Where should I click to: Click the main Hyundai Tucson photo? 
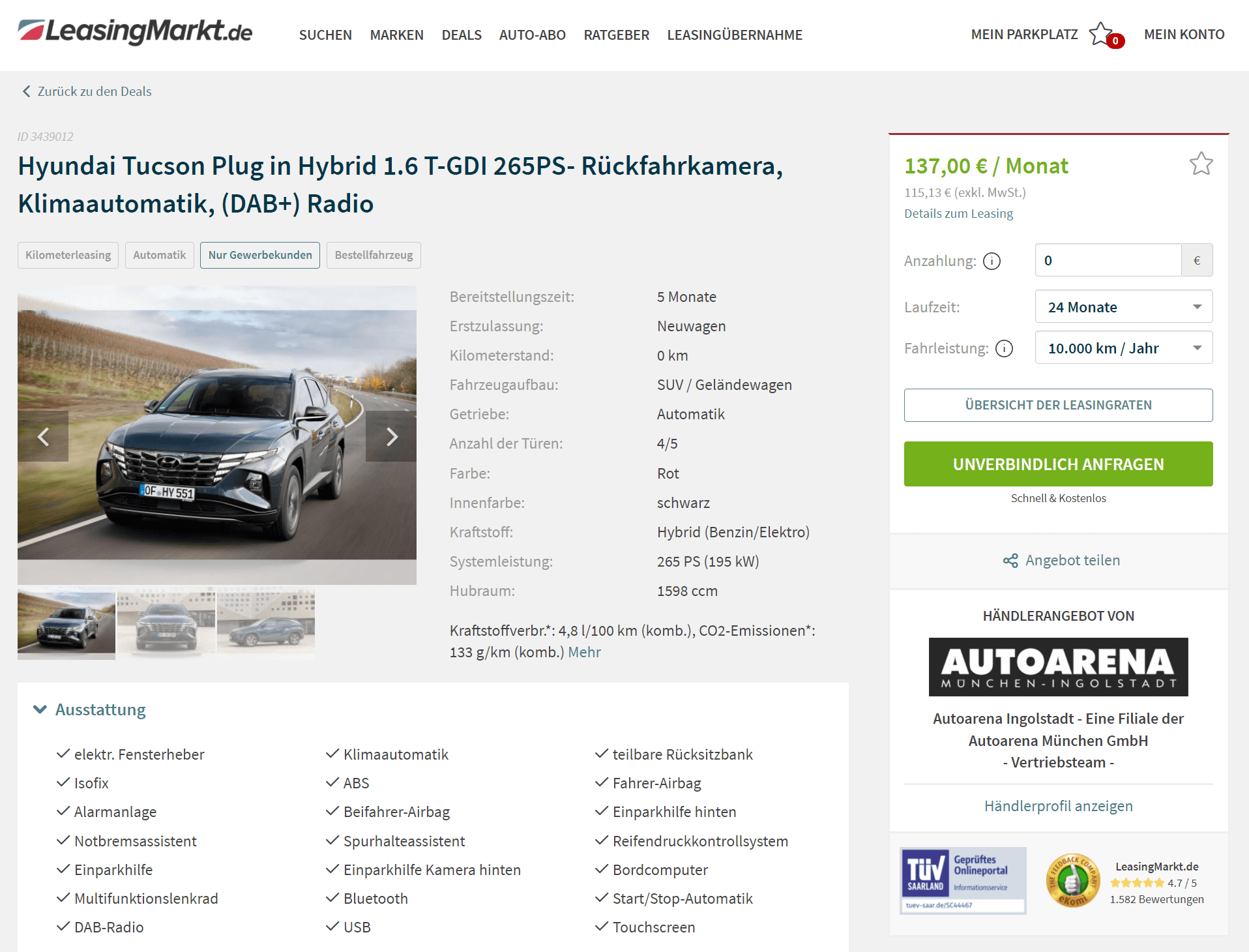point(217,435)
